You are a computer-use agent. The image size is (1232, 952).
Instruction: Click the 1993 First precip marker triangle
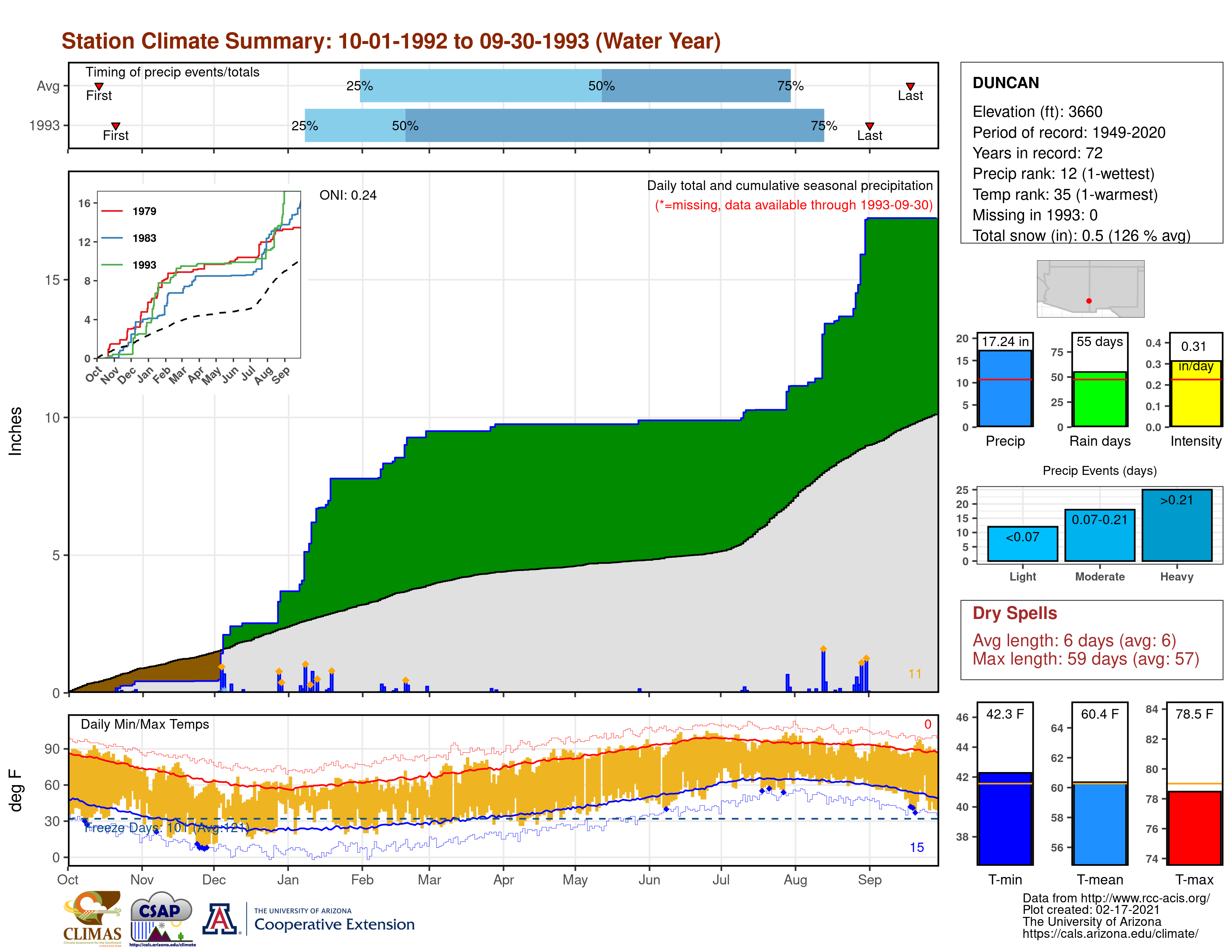[x=116, y=126]
